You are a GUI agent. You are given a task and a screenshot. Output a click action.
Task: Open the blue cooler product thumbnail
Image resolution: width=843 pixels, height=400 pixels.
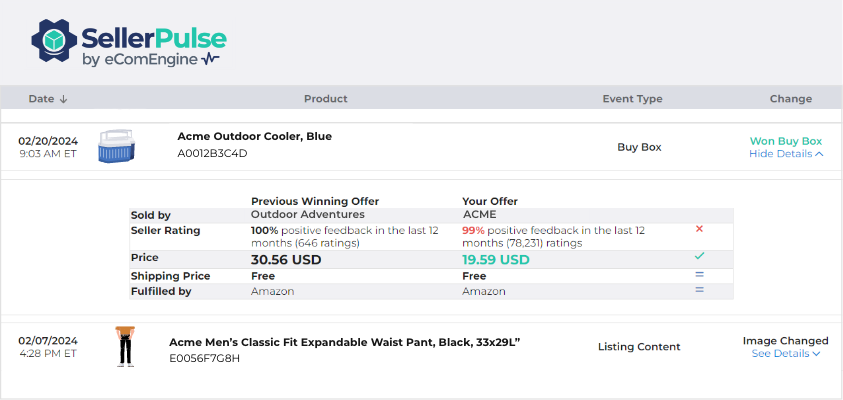[116, 147]
